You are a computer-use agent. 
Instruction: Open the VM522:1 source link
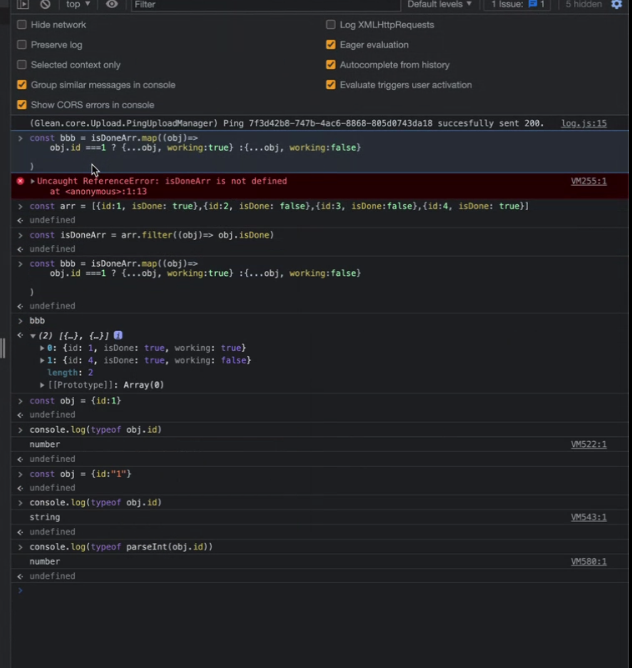[589, 444]
